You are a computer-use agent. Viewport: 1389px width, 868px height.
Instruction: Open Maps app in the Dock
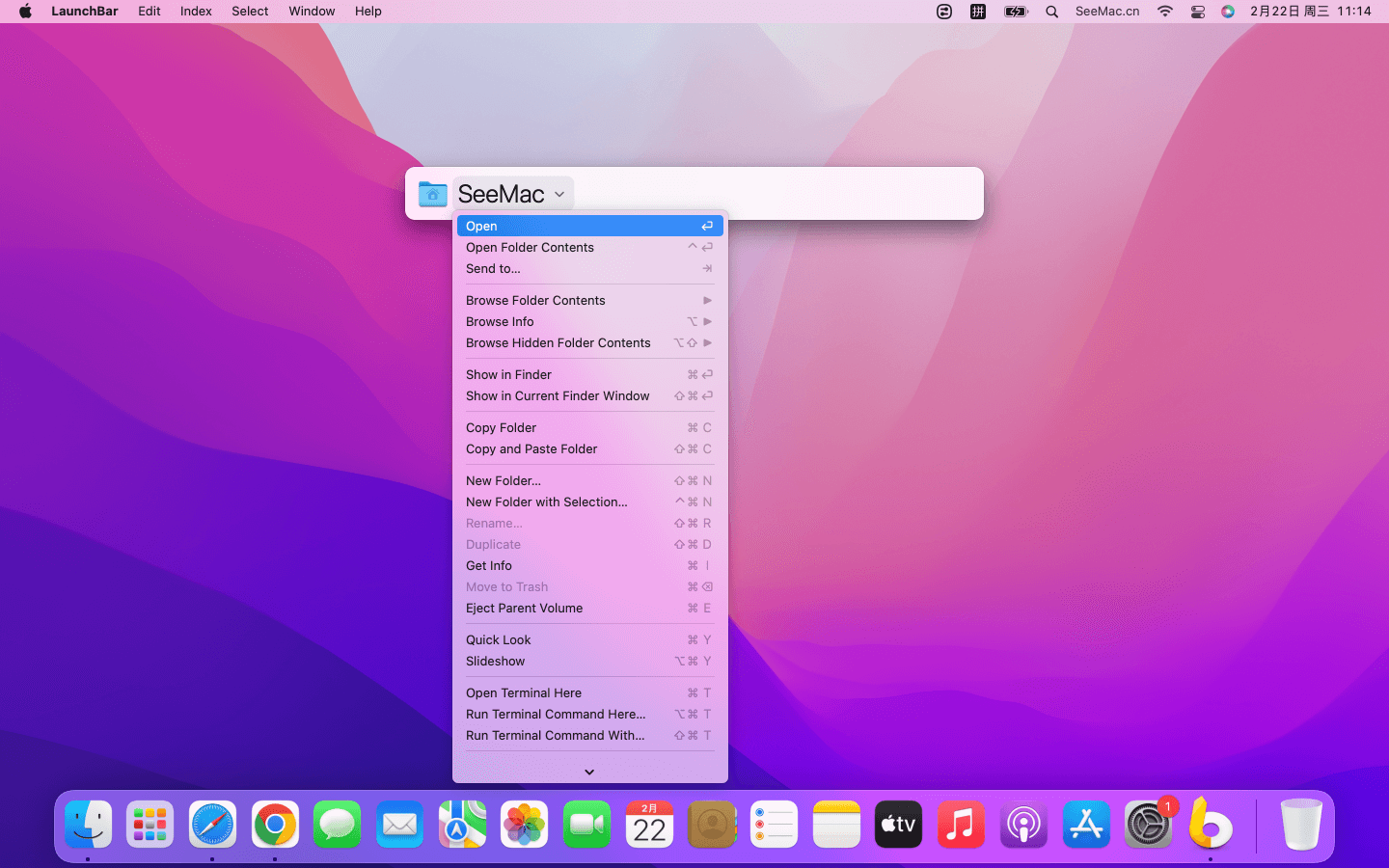(x=462, y=825)
